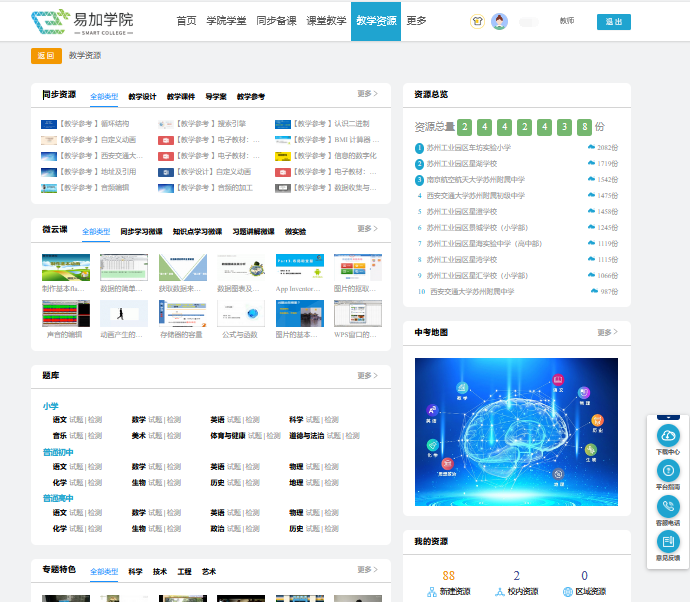Select 科学 tab in 专题特色

136,572
